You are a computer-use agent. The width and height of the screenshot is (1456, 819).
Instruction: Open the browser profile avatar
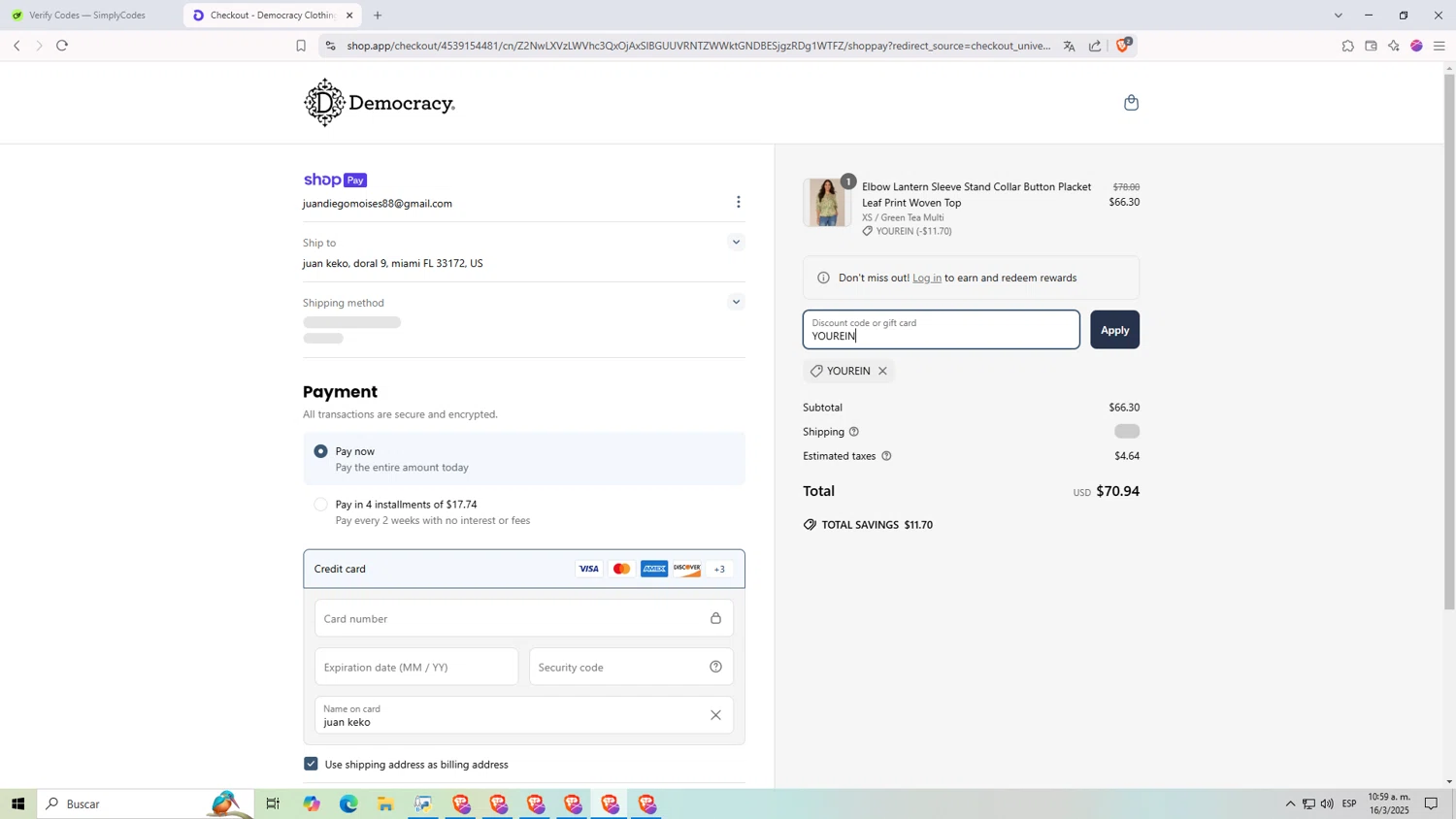pyautogui.click(x=1416, y=46)
